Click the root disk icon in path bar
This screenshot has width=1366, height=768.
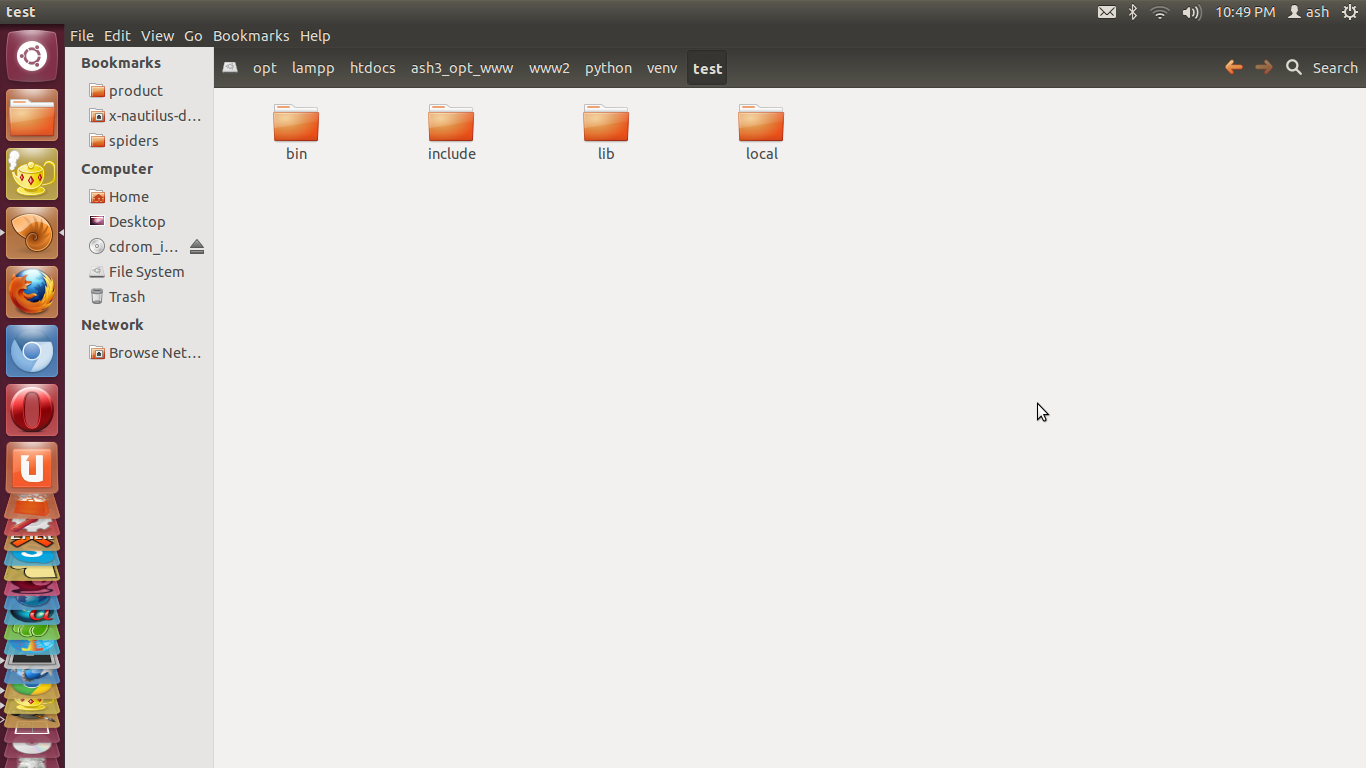pyautogui.click(x=230, y=68)
